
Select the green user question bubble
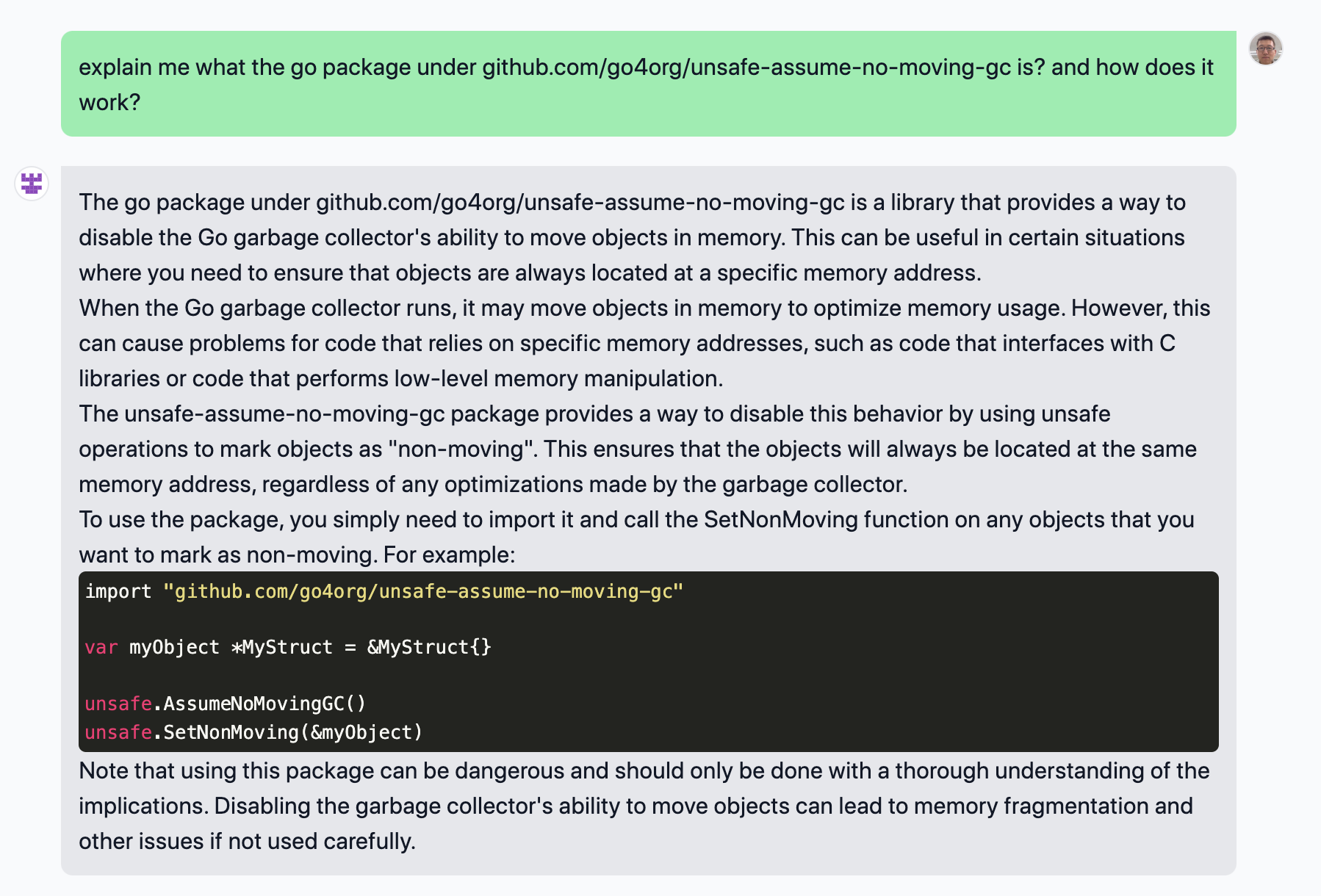(x=648, y=84)
